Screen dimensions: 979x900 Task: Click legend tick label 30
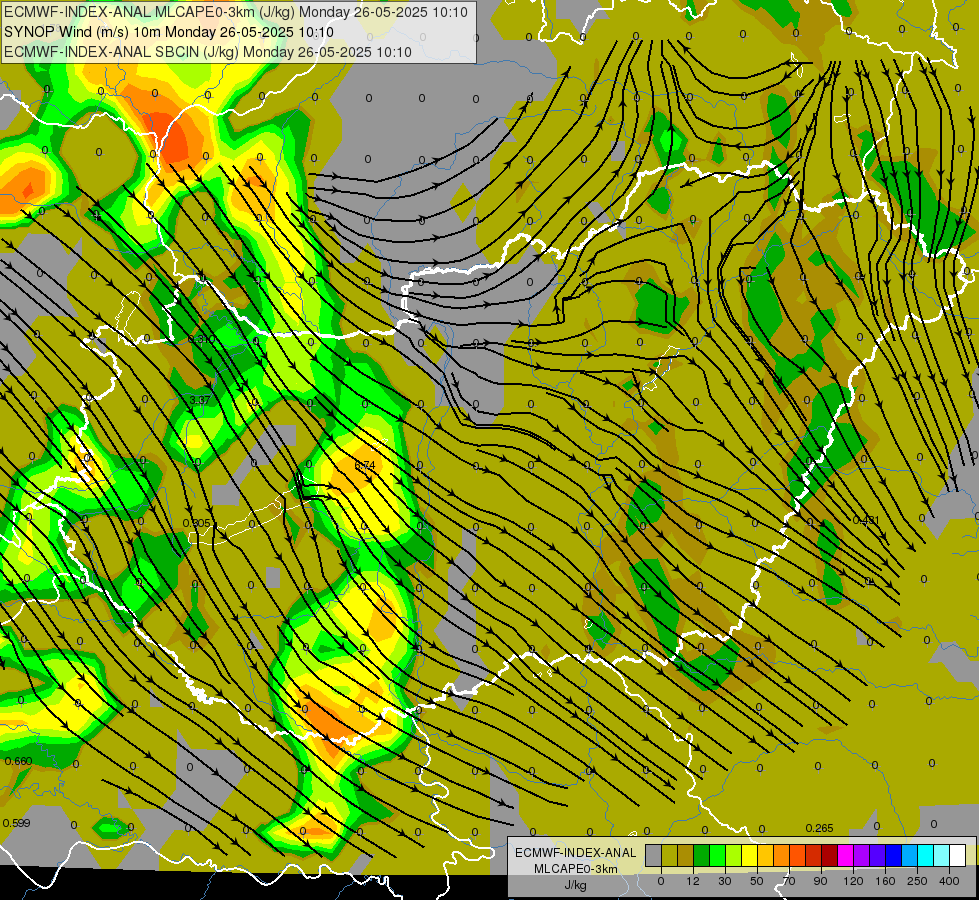coord(725,881)
